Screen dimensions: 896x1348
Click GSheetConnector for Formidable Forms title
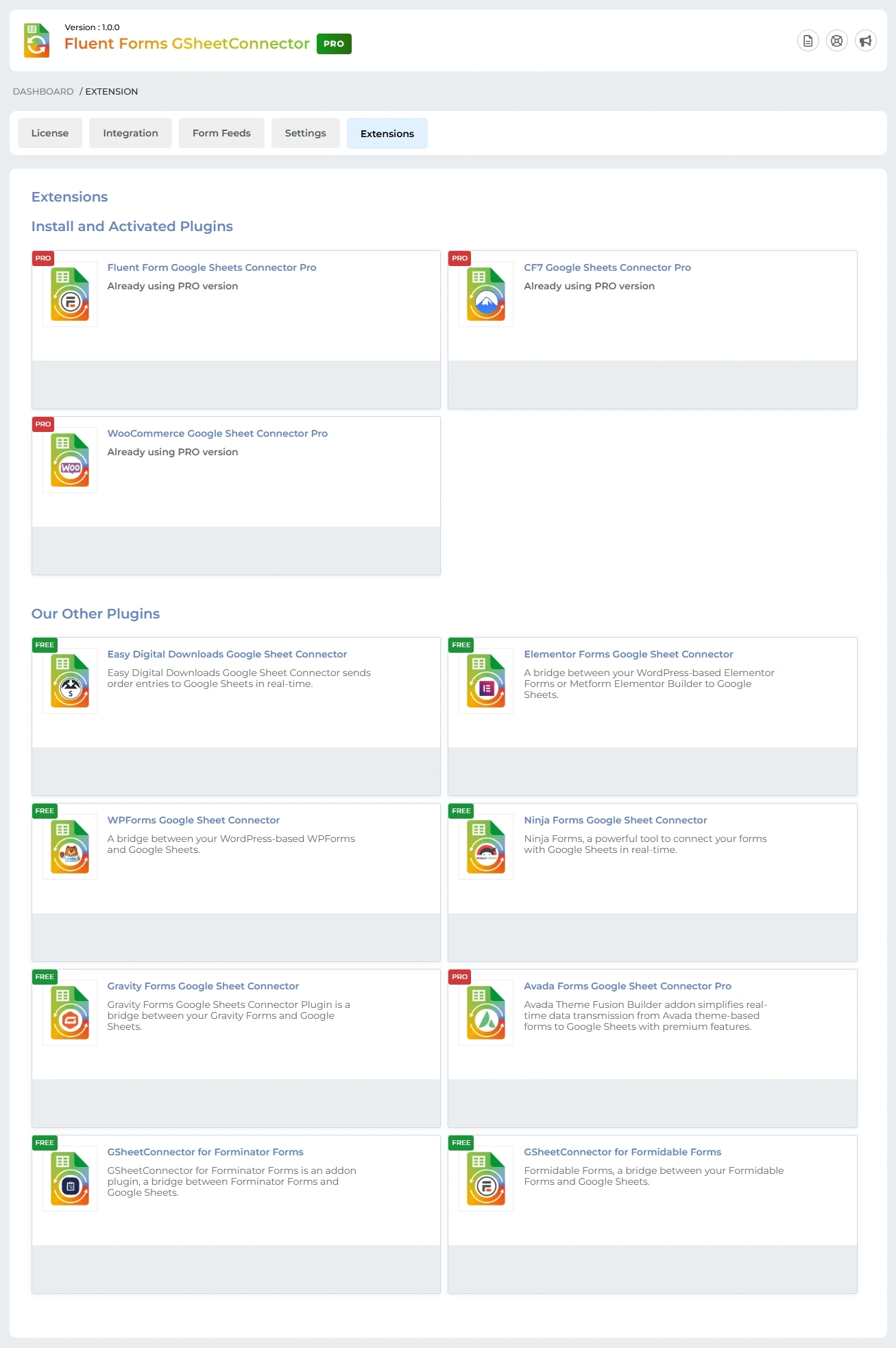[622, 1152]
